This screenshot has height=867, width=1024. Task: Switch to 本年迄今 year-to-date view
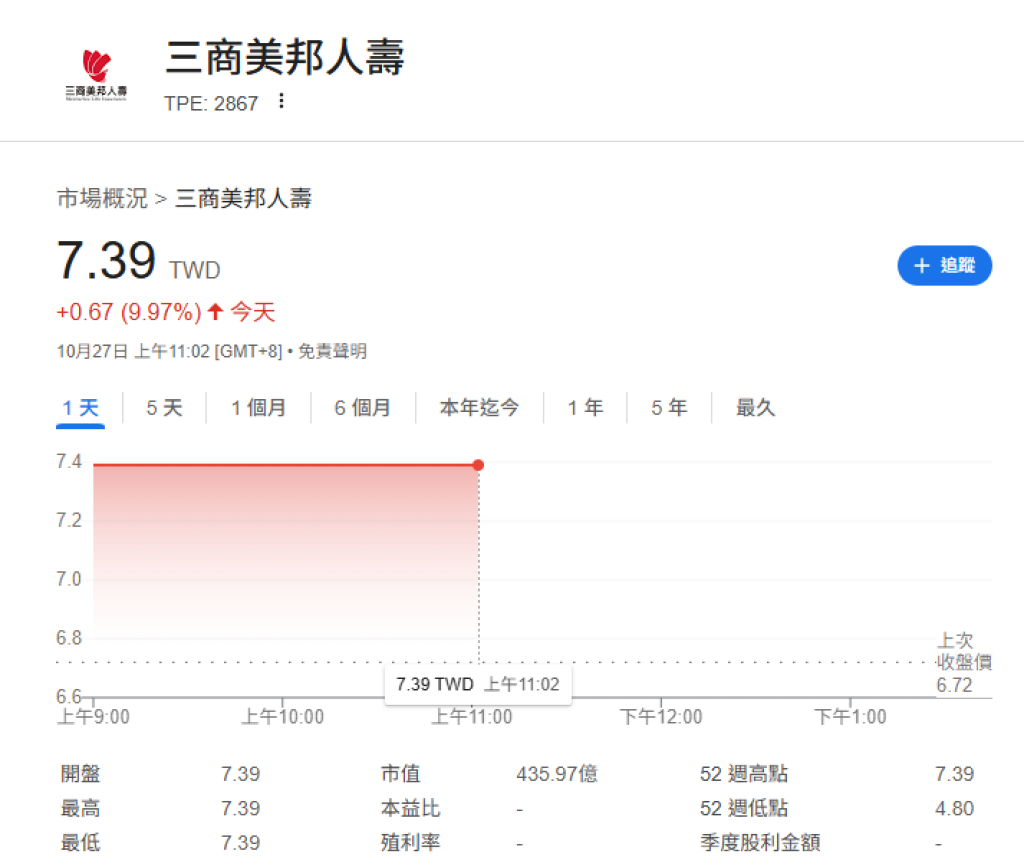click(480, 407)
